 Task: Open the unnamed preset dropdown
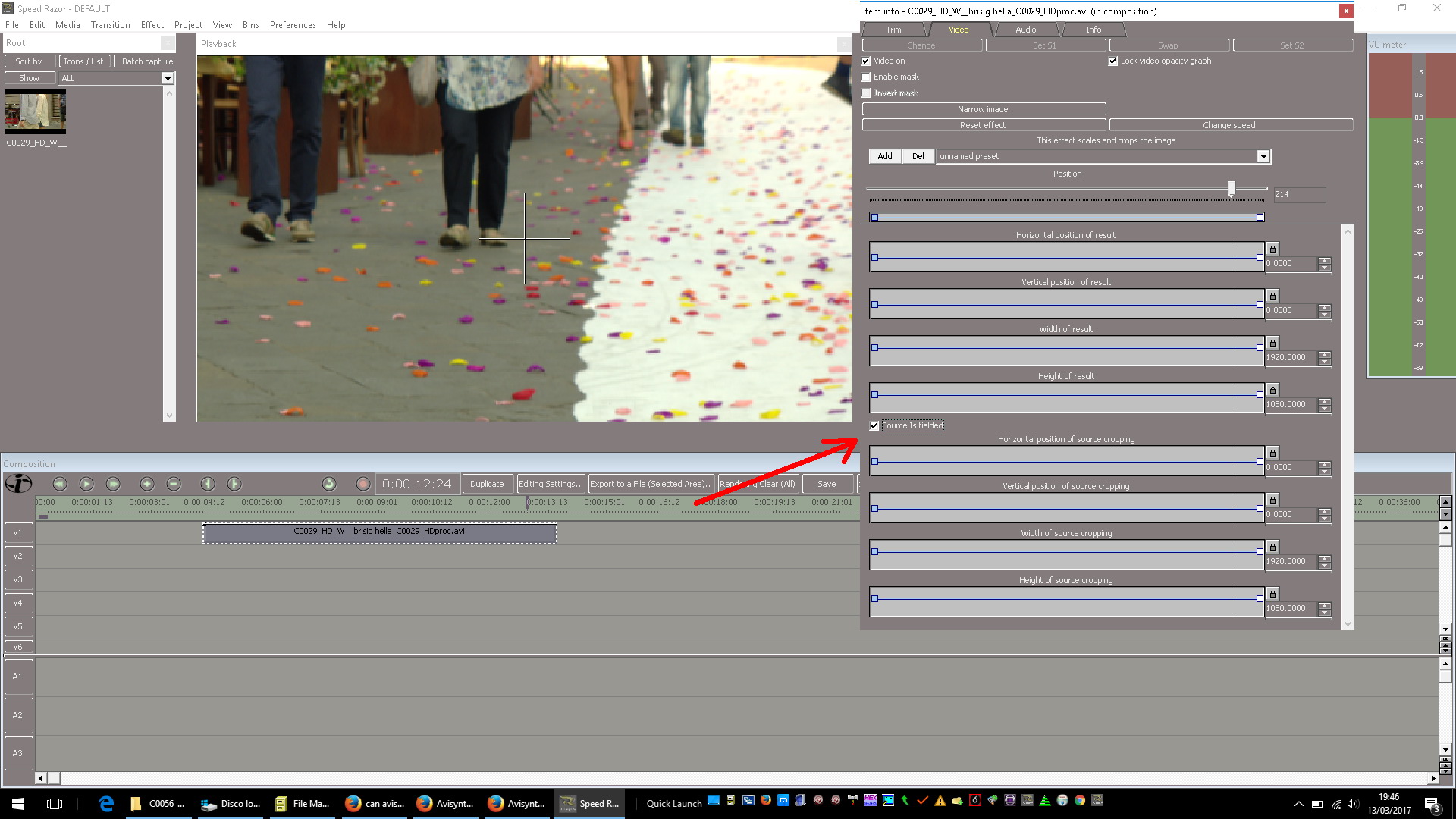click(x=1263, y=157)
